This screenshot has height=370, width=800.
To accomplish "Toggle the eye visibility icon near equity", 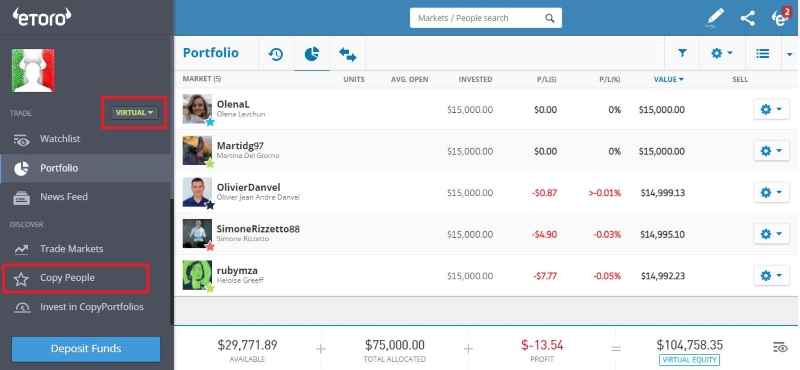I will [781, 348].
